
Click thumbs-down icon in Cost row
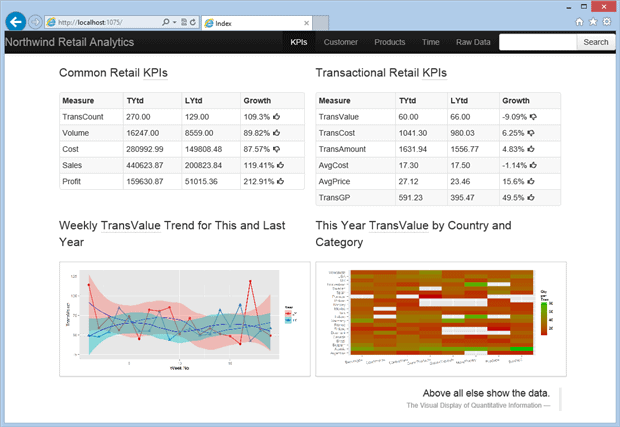click(x=276, y=149)
